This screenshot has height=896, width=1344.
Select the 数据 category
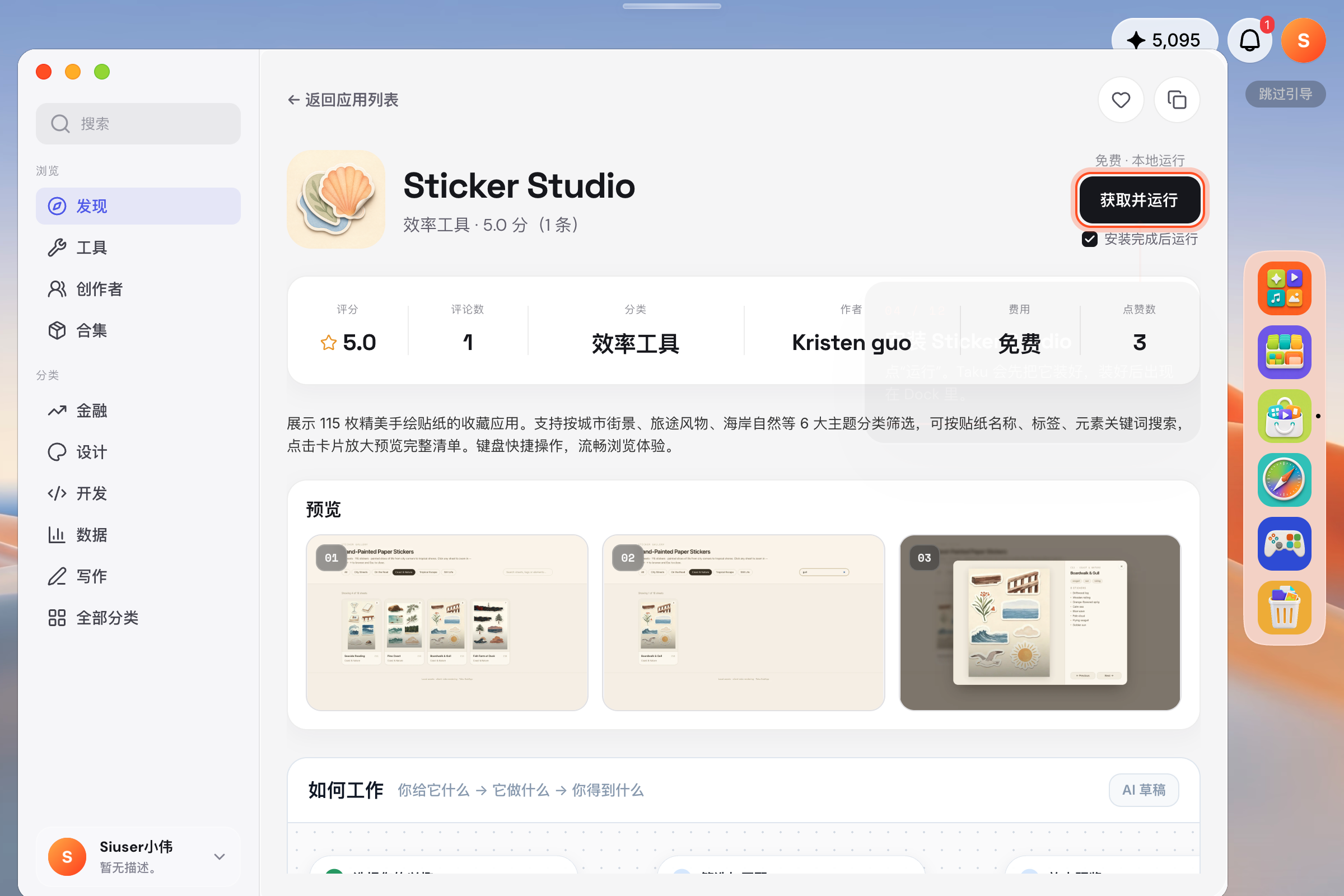pyautogui.click(x=138, y=535)
